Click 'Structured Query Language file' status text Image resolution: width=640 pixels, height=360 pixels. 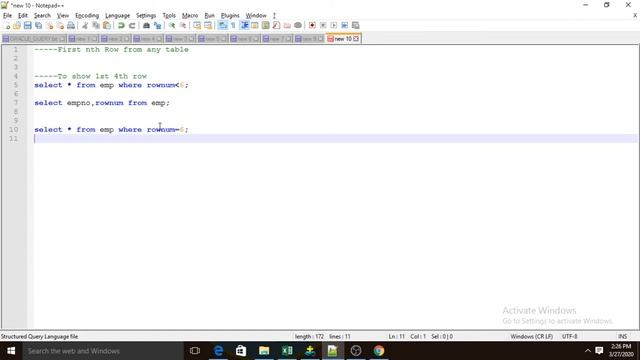tap(39, 336)
